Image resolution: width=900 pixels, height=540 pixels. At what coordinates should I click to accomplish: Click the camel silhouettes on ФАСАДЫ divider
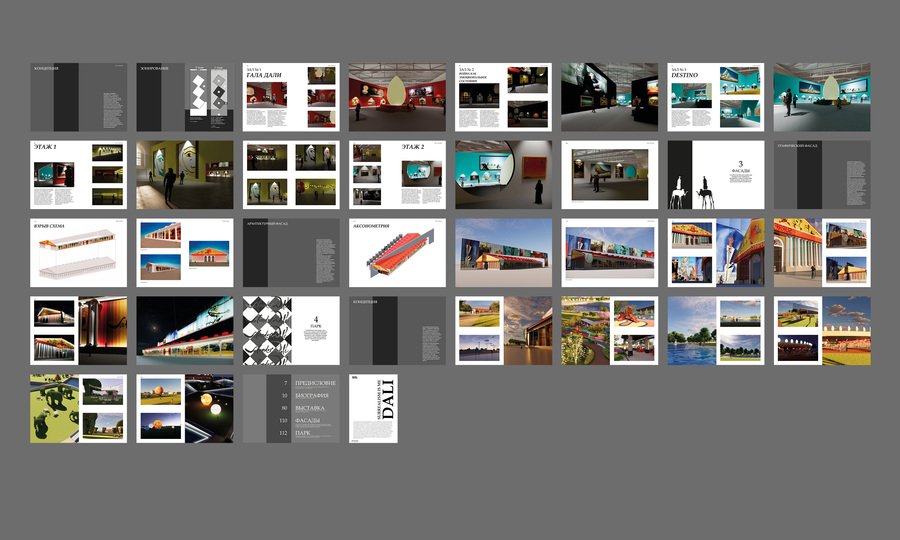(x=692, y=192)
